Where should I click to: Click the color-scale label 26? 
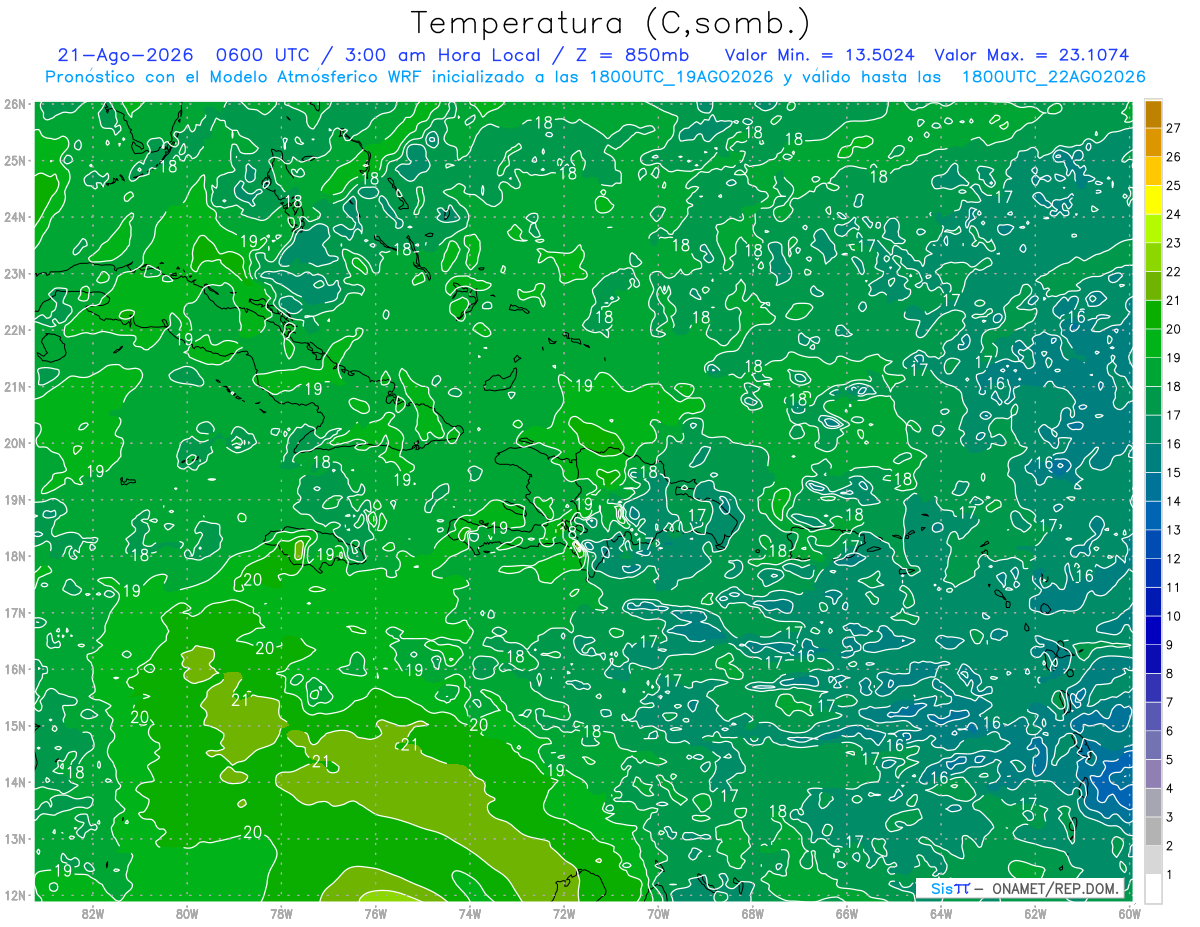[1173, 157]
